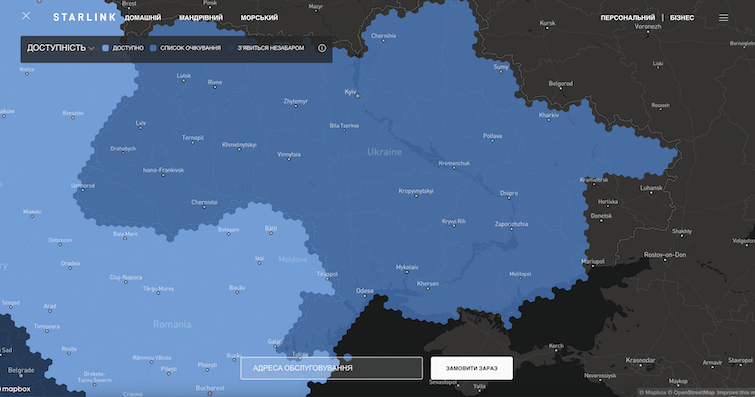Click the АДРЕСА ОБСЛУГОВУВАННЯ input field
This screenshot has height=397, width=755.
click(x=332, y=368)
